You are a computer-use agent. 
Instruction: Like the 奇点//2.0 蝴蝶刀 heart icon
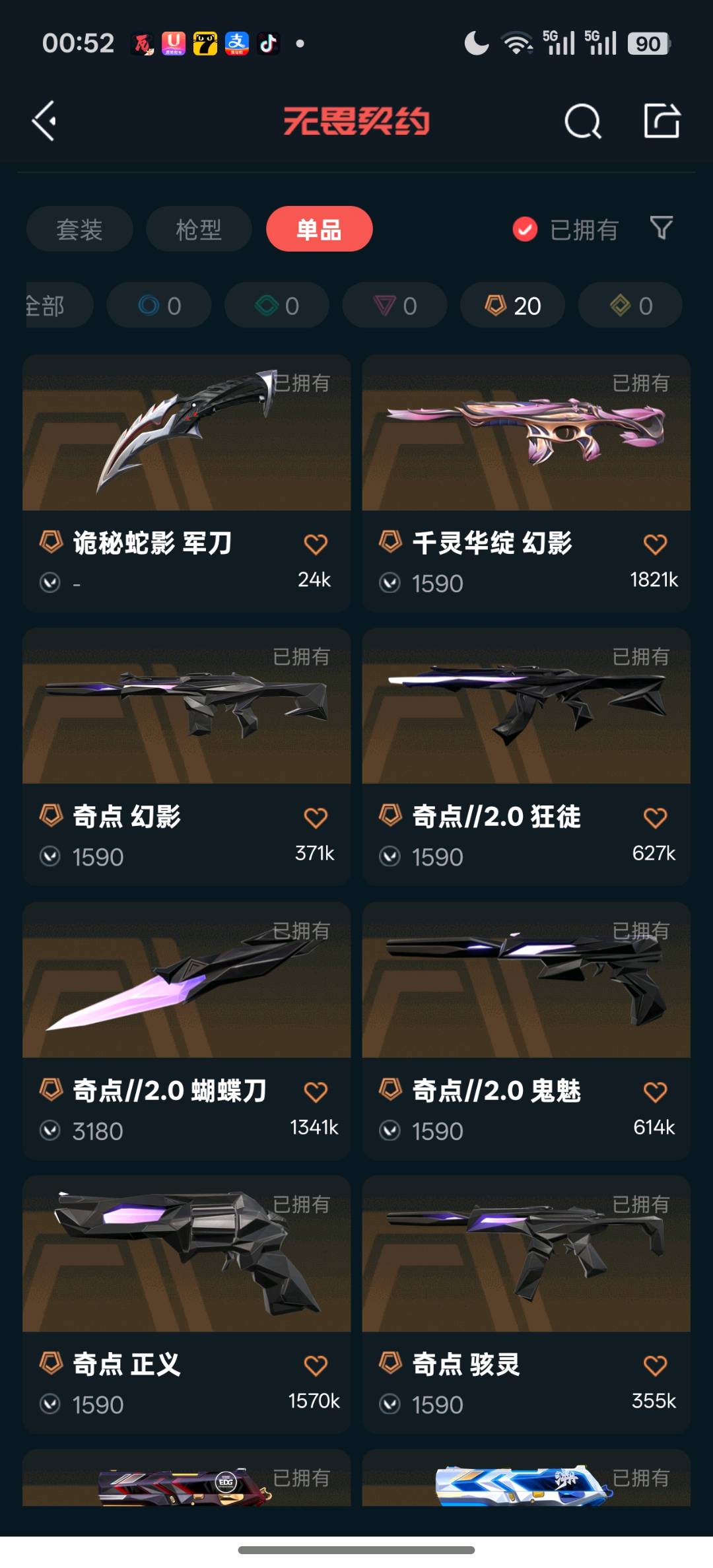coord(316,1091)
